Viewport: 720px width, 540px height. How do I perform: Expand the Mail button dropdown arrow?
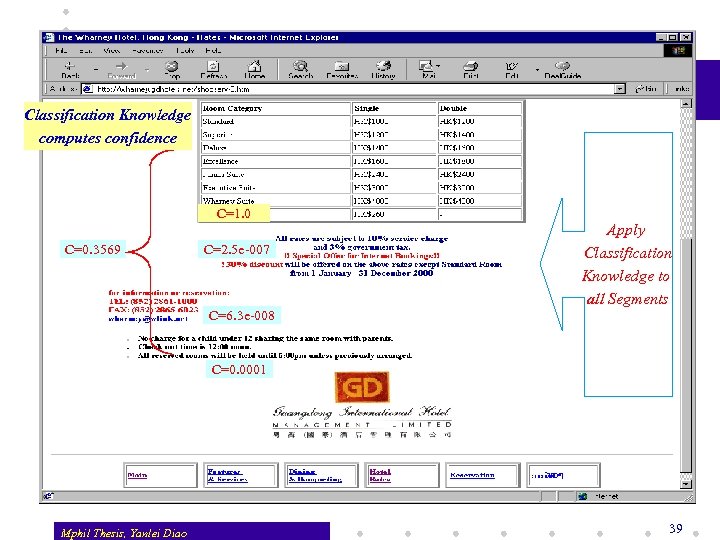click(438, 66)
